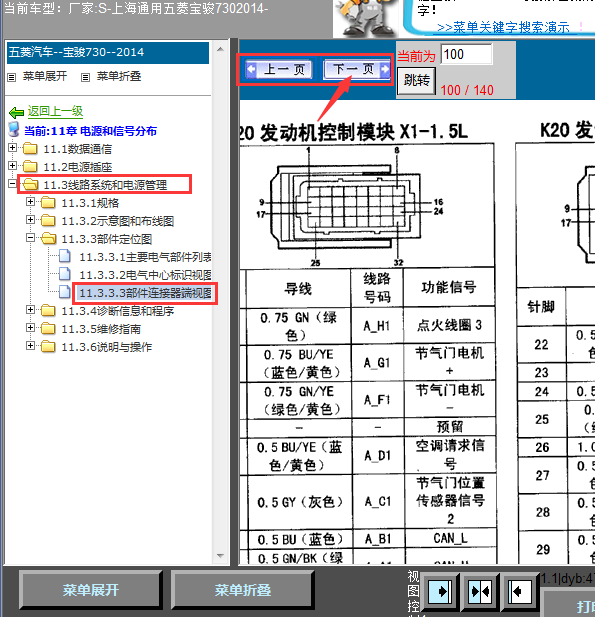Click folder icon of 11.3线路系统和电源管理
This screenshot has width=595, height=617.
coord(30,185)
